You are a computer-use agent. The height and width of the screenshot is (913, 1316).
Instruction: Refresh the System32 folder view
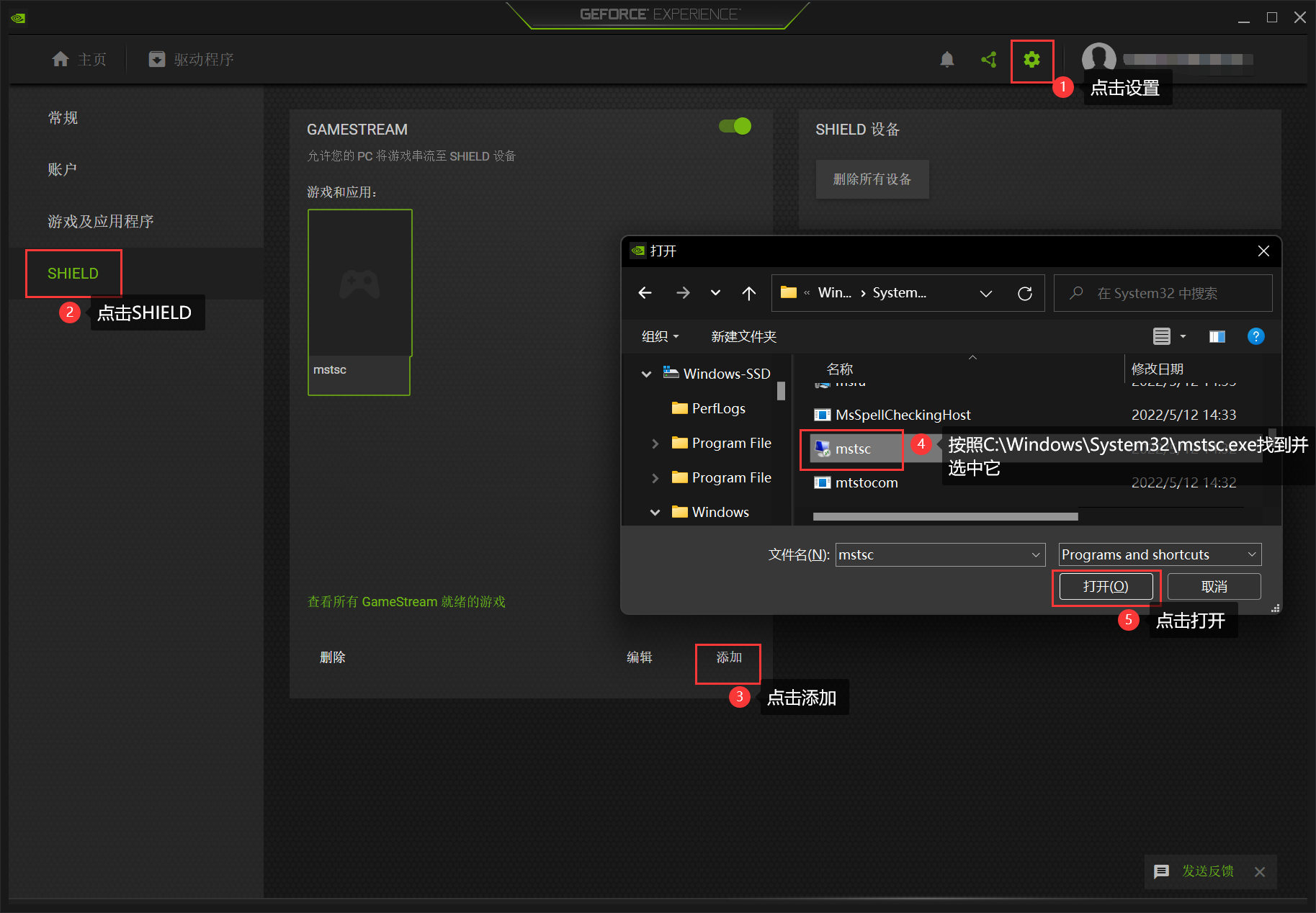tap(1025, 293)
